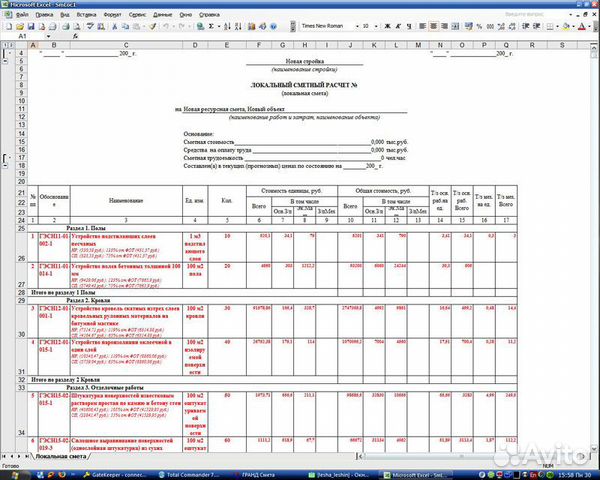Apply percent style format
The width and height of the screenshot is (600, 480).
[479, 26]
